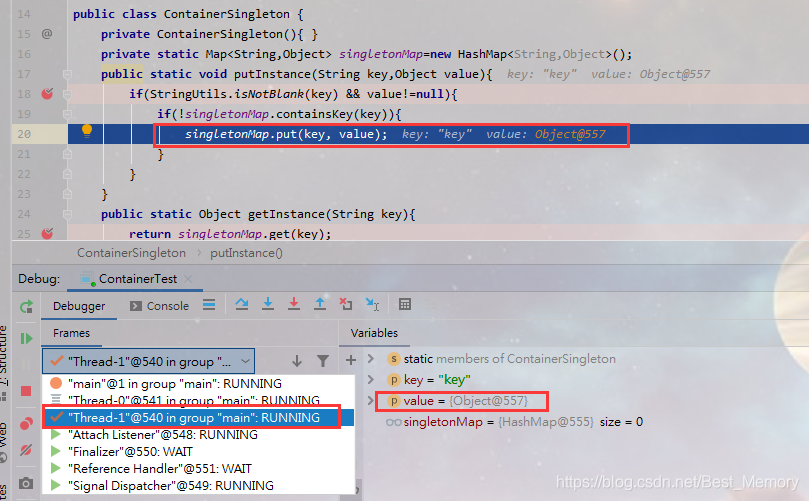Collapse the fold marker on line 18
Image resolution: width=809 pixels, height=501 pixels.
point(67,94)
